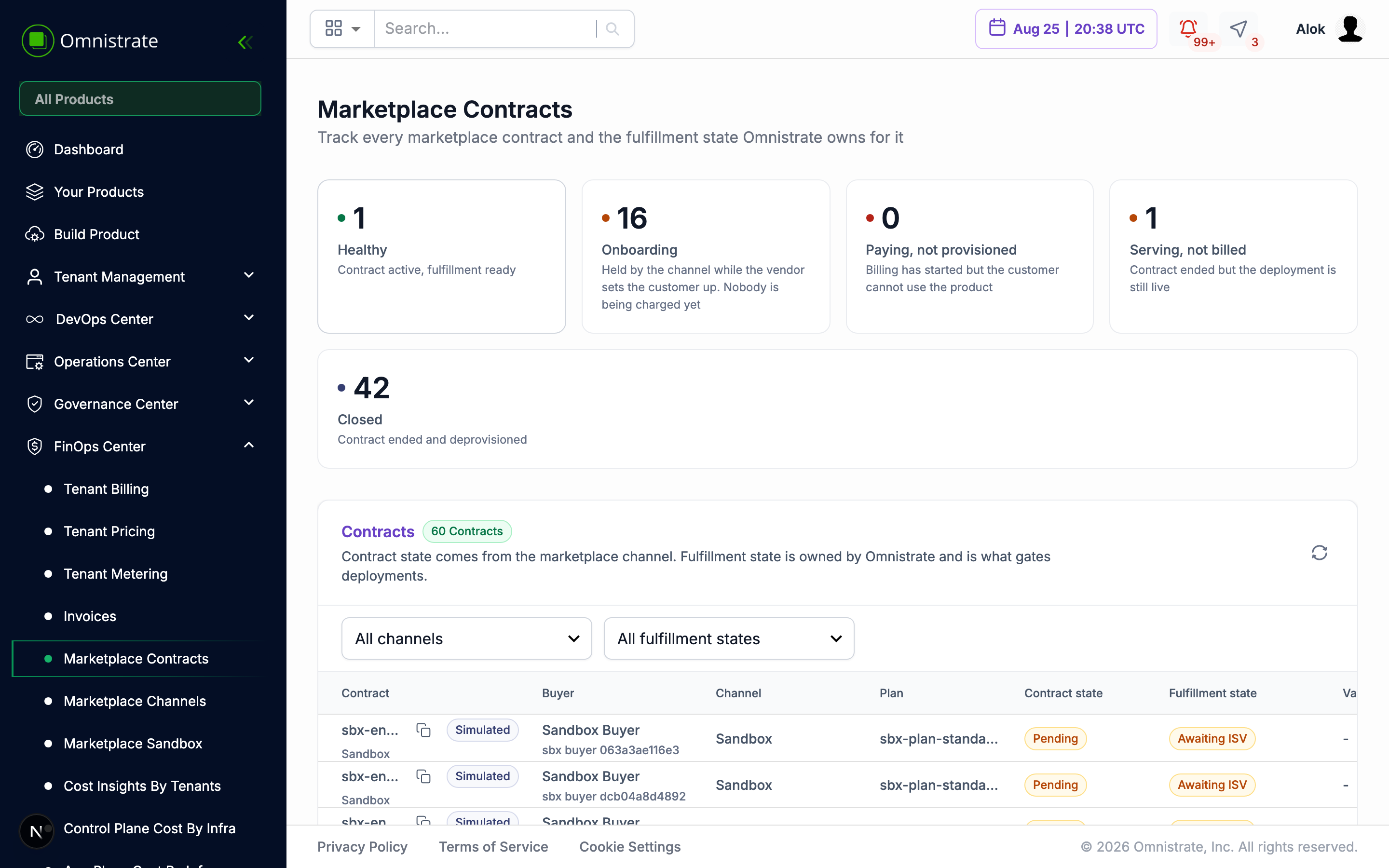Click the Operations Center icon

pyautogui.click(x=34, y=362)
